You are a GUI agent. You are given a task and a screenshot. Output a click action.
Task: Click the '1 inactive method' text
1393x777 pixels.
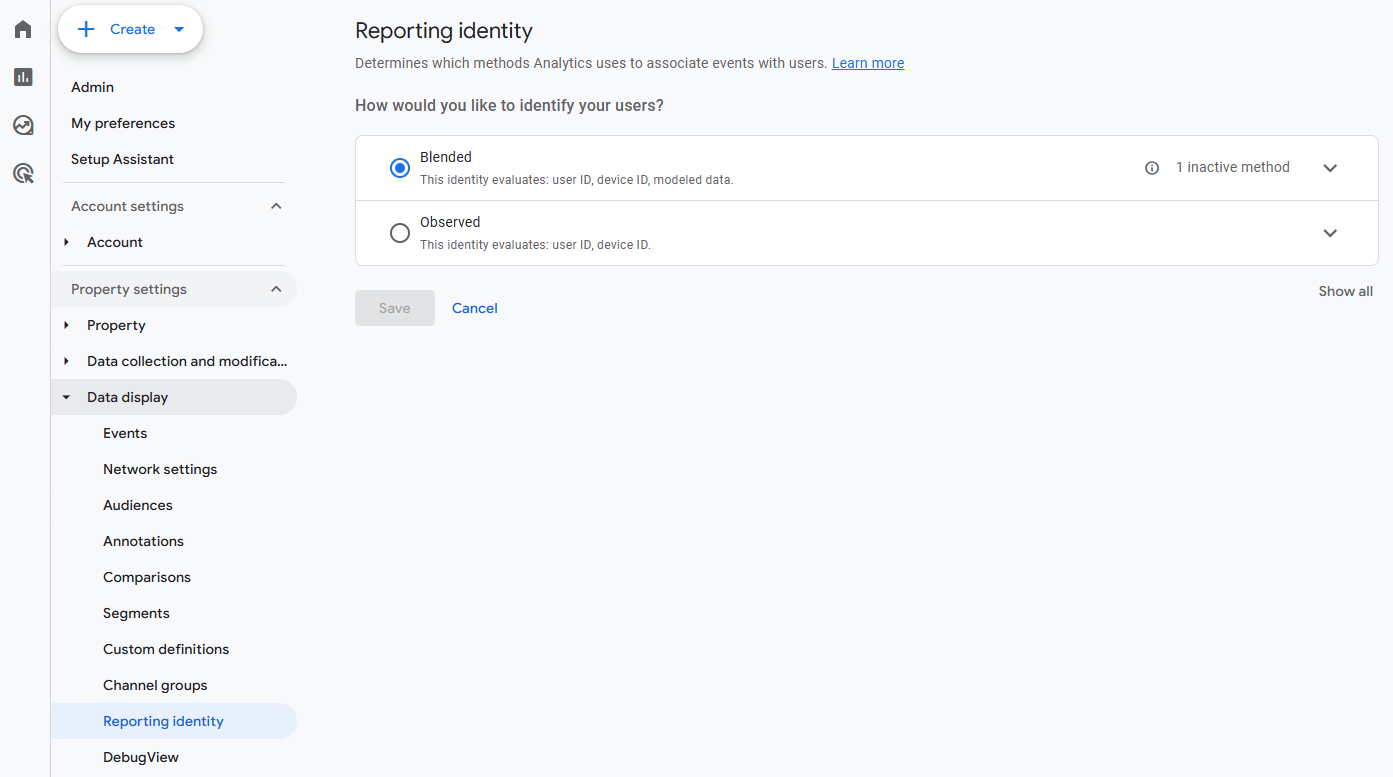click(x=1233, y=167)
